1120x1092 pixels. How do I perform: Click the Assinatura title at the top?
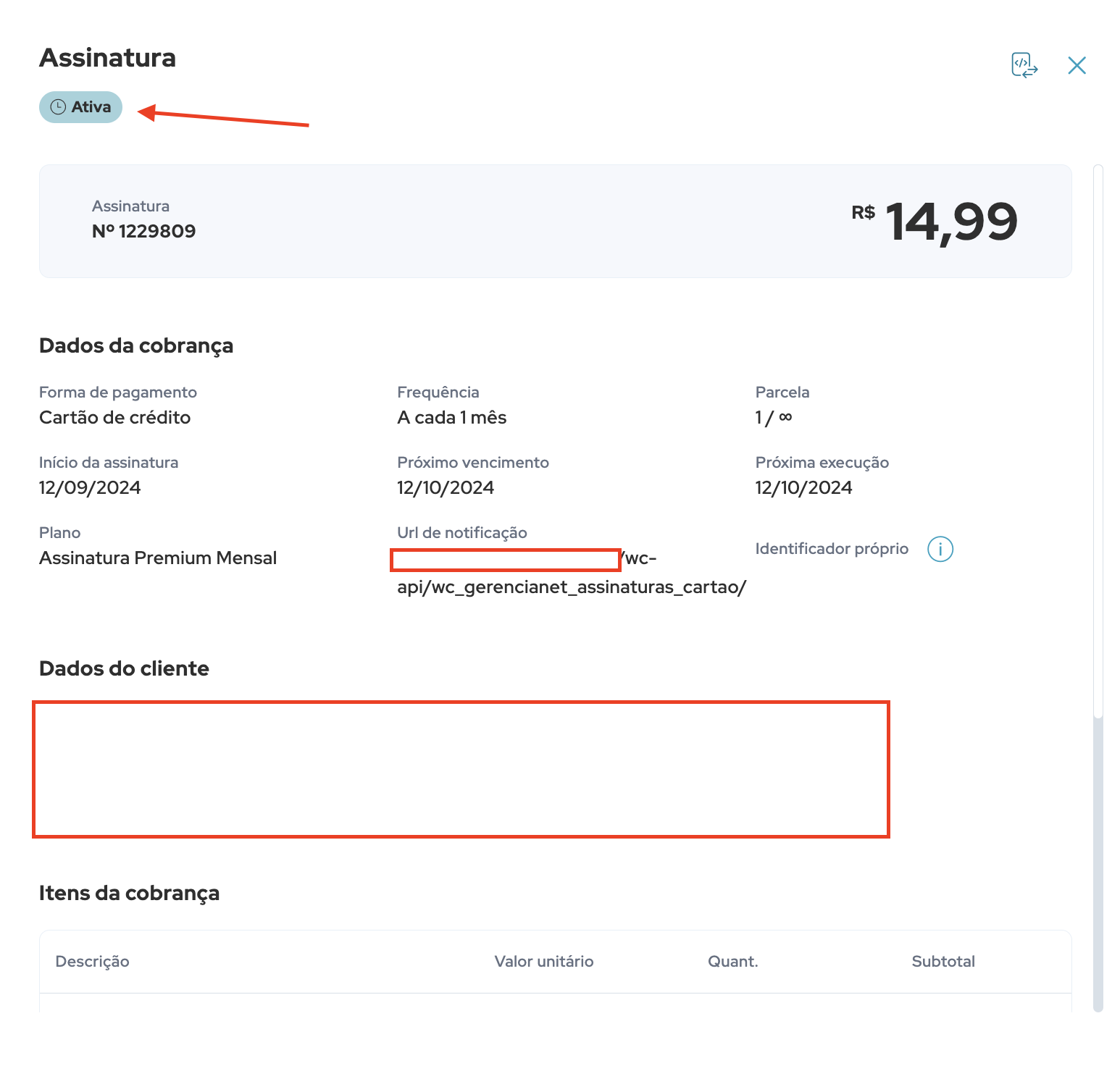click(108, 58)
